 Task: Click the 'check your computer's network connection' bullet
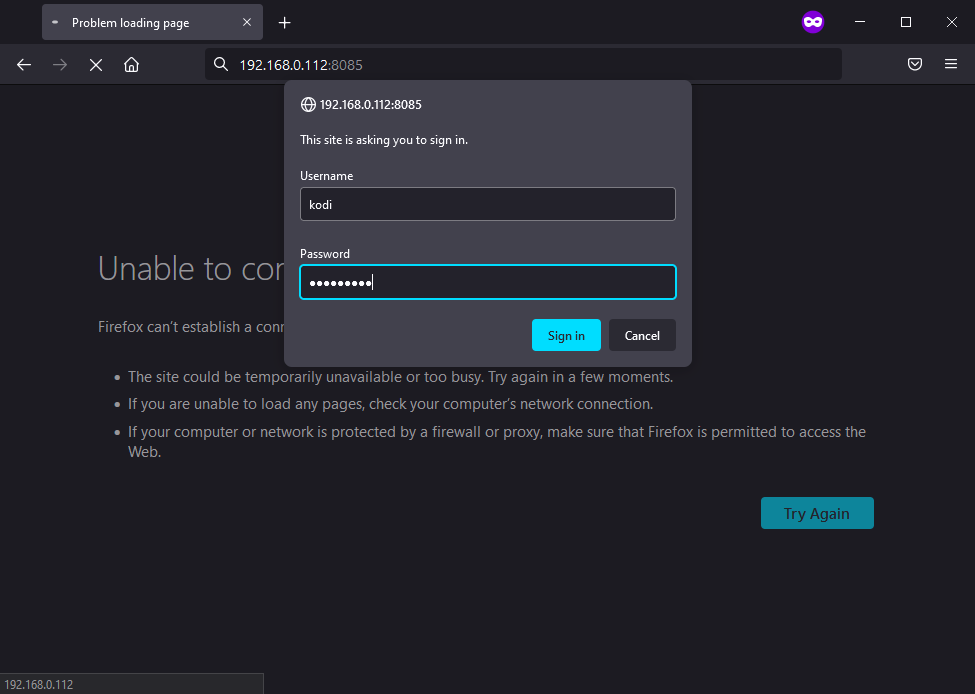(390, 404)
